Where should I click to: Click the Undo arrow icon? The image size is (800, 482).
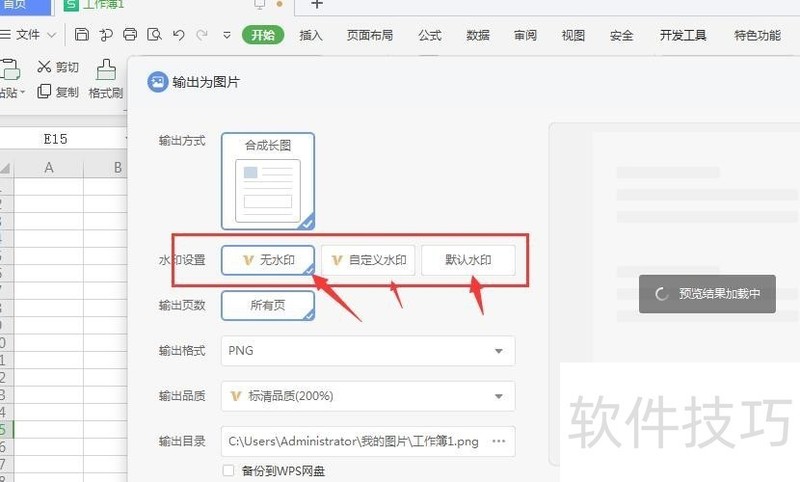(179, 35)
